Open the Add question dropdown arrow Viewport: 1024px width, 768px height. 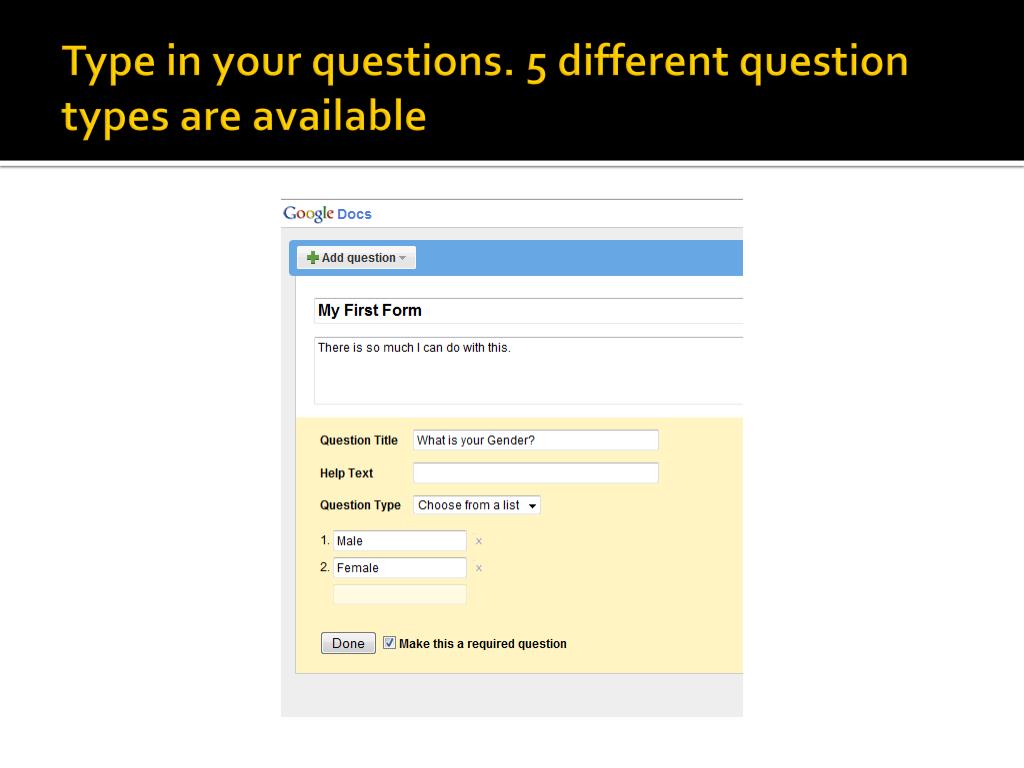402,258
